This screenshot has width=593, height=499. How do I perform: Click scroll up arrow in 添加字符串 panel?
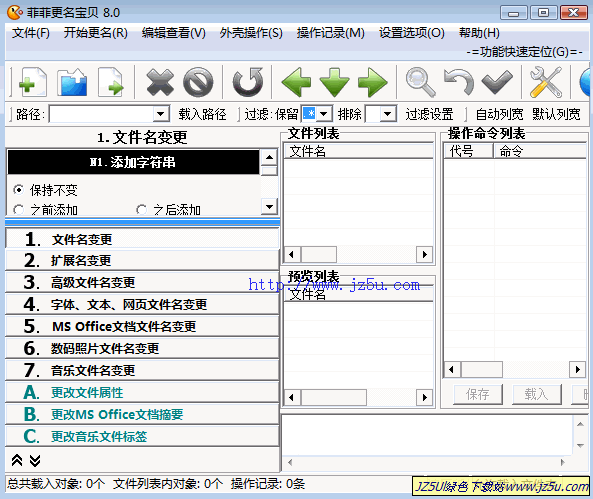pos(269,157)
